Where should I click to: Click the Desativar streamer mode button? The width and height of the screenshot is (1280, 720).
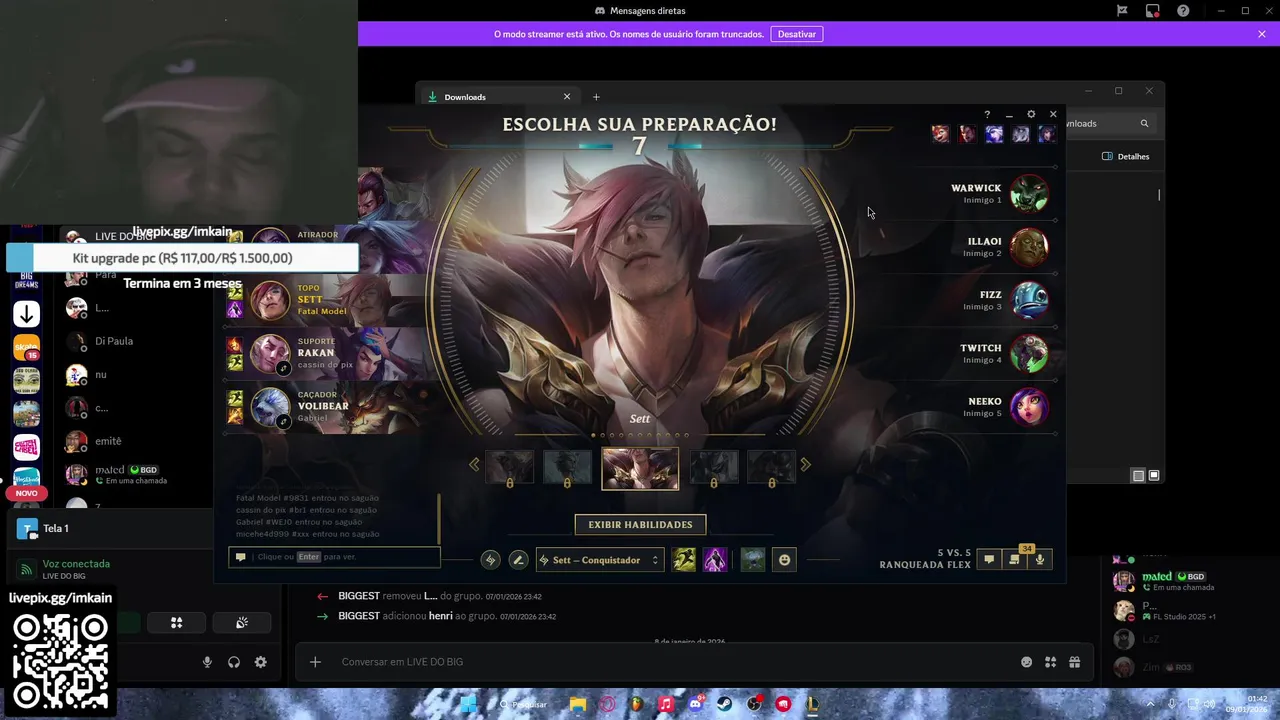[x=797, y=34]
